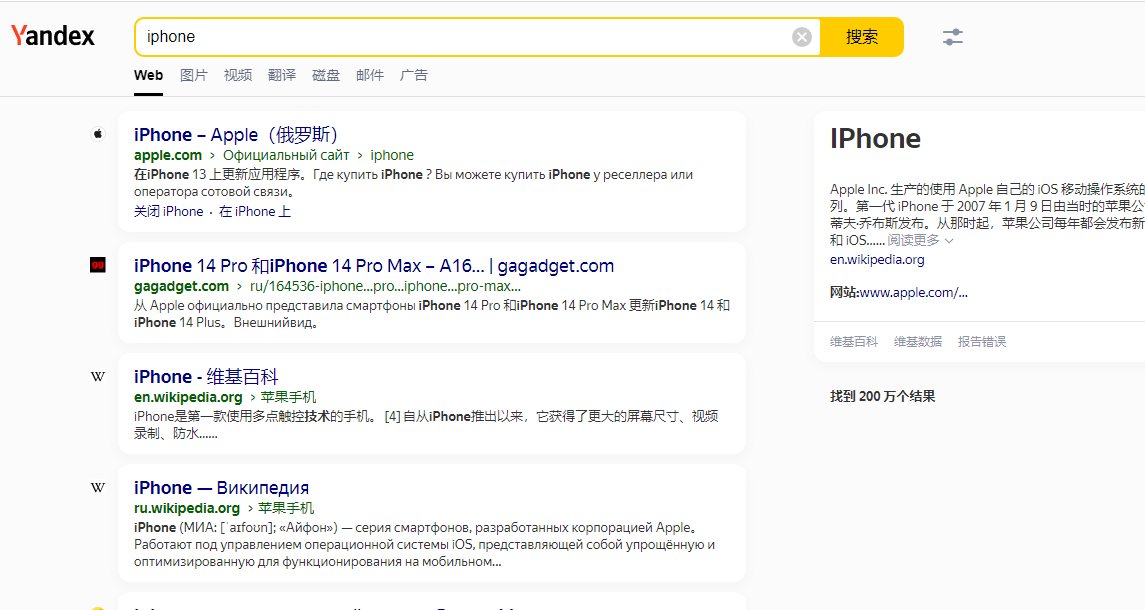Switch to the 视频 tab
Viewport: 1145px width, 610px height.
click(x=238, y=75)
